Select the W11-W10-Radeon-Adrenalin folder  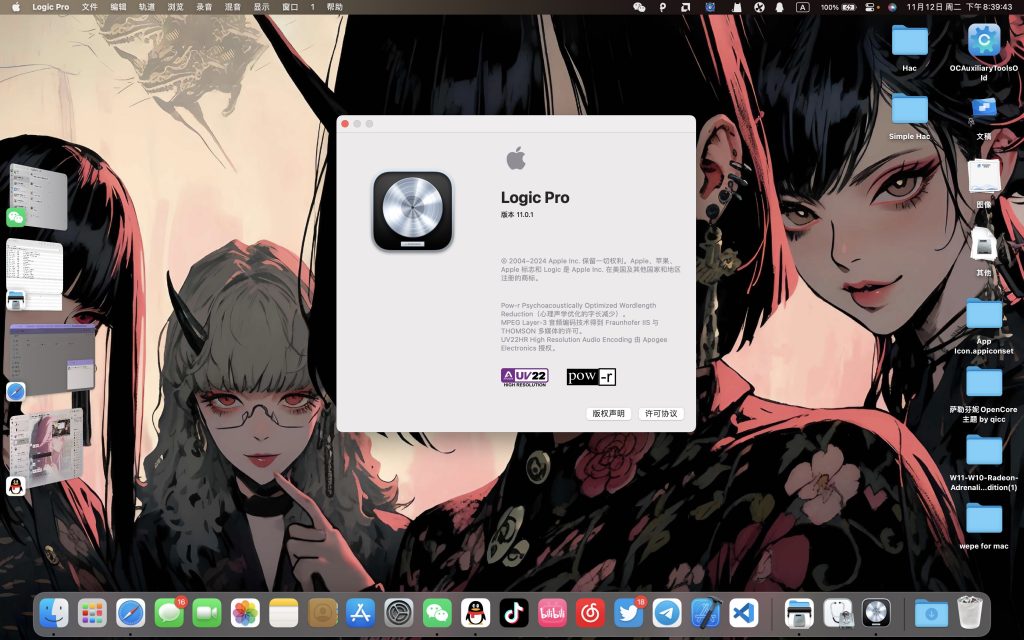pyautogui.click(x=984, y=462)
